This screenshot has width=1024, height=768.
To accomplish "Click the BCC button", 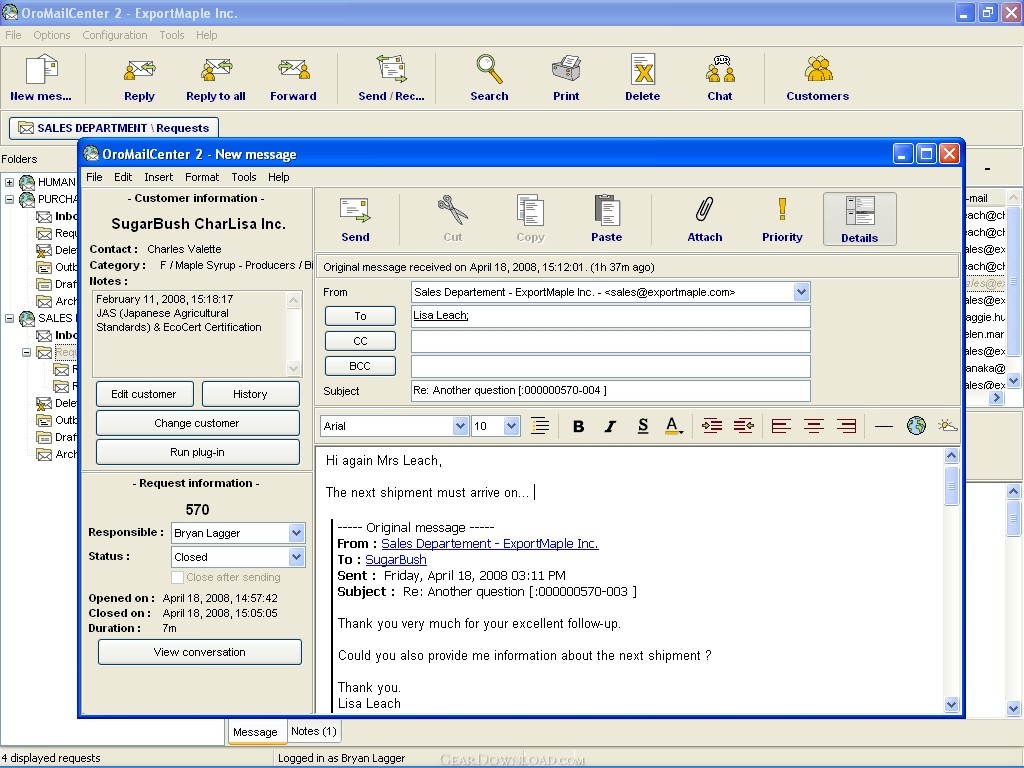I will coord(360,366).
